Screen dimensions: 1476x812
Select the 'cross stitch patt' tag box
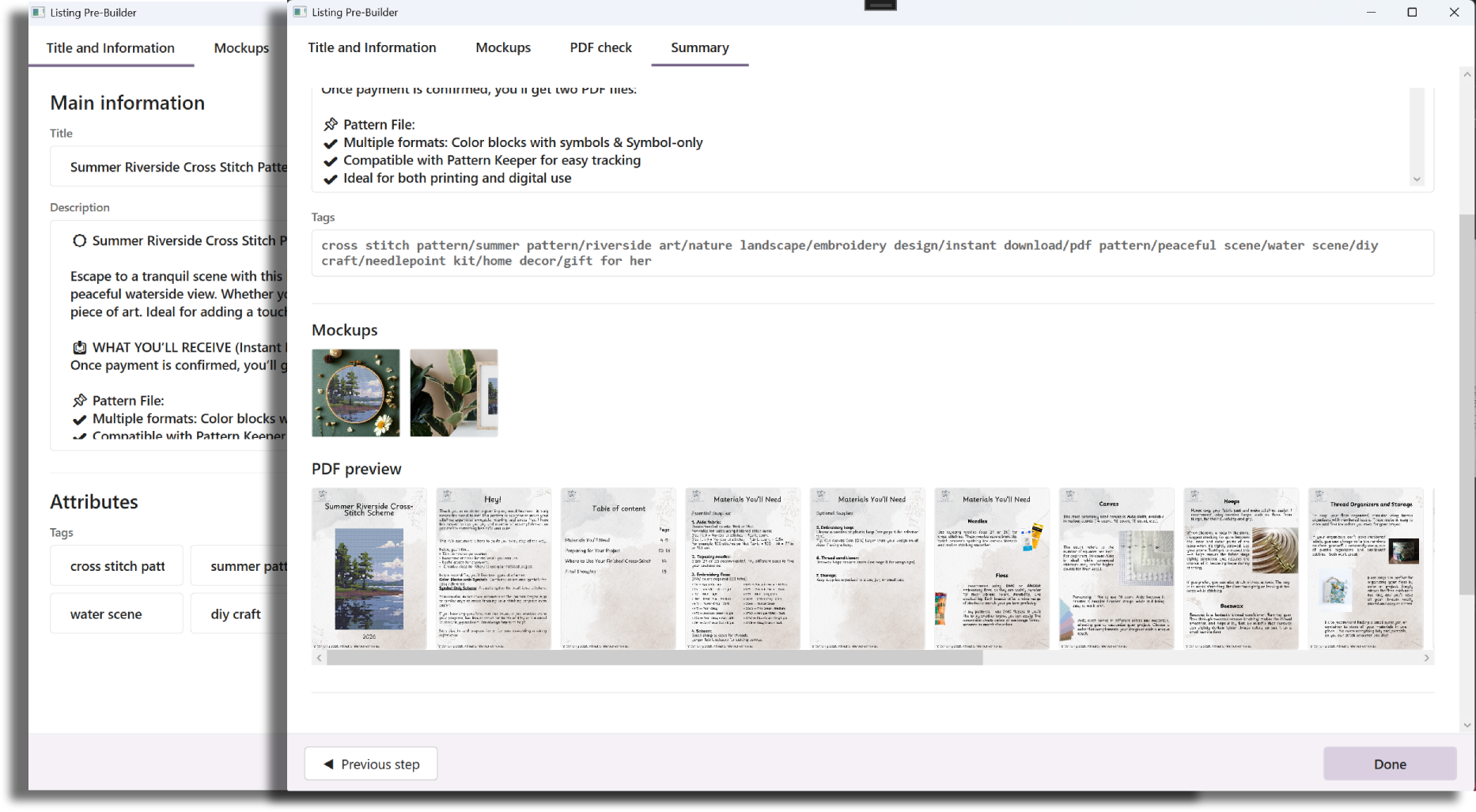point(117,566)
